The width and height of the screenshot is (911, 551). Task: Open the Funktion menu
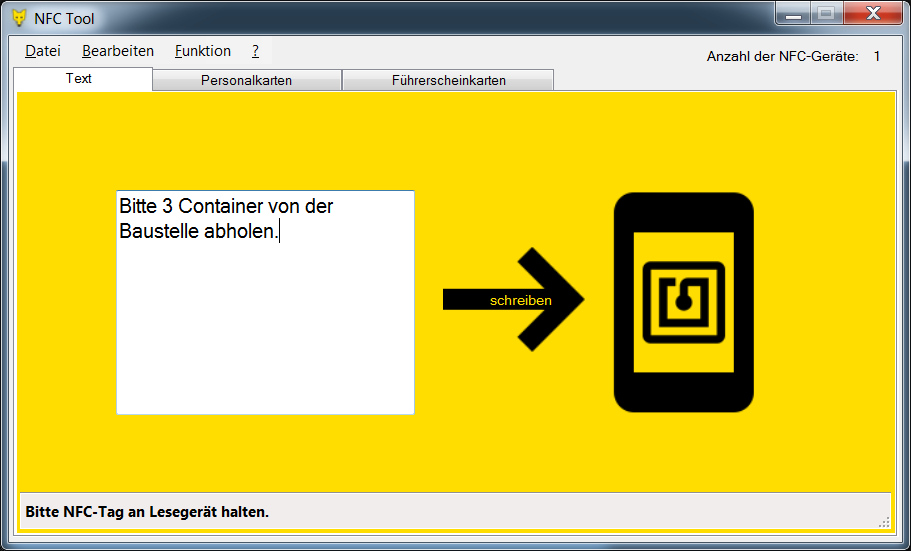(x=202, y=51)
